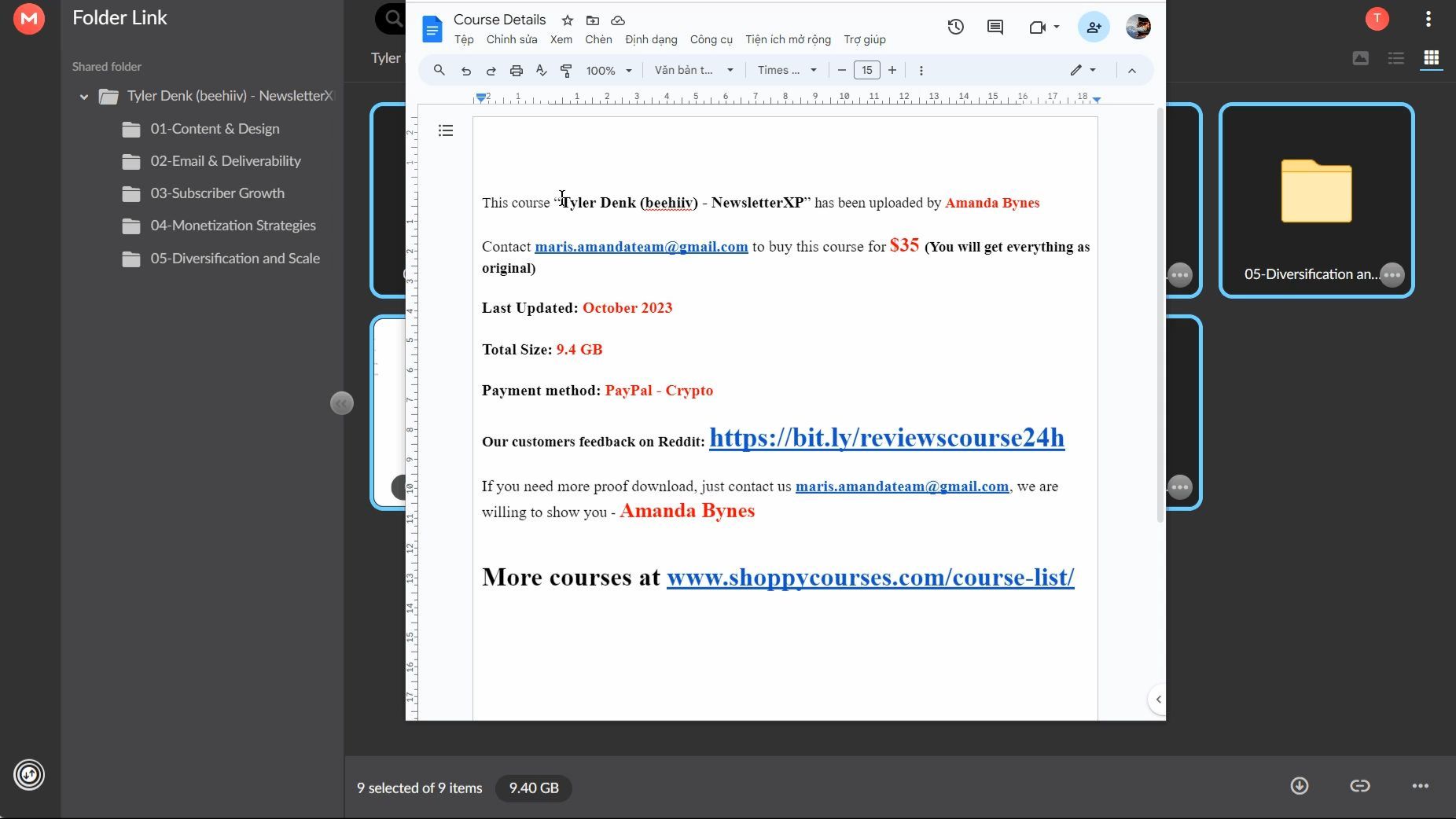Switch to list view icon
Screen dimensions: 1456x819
coord(1396,58)
